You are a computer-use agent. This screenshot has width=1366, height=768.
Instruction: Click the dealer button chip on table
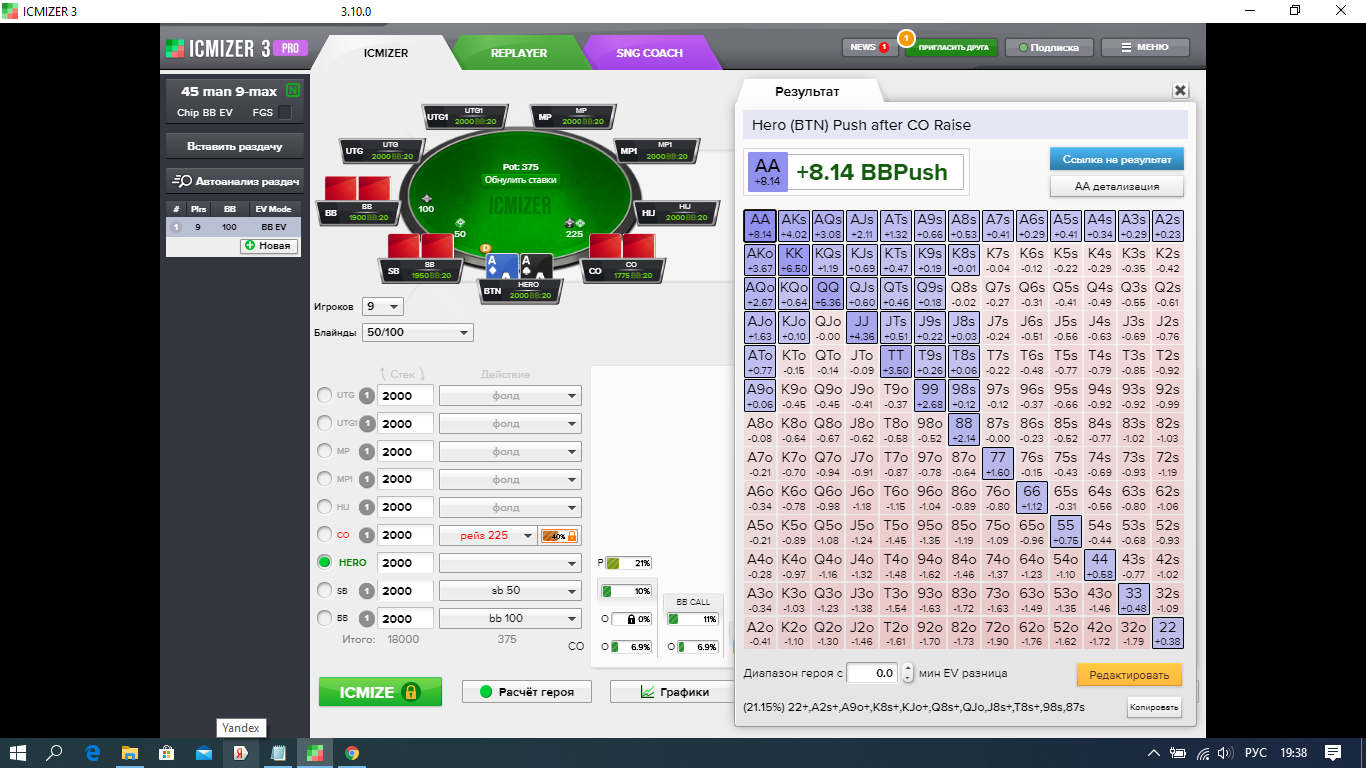[486, 246]
